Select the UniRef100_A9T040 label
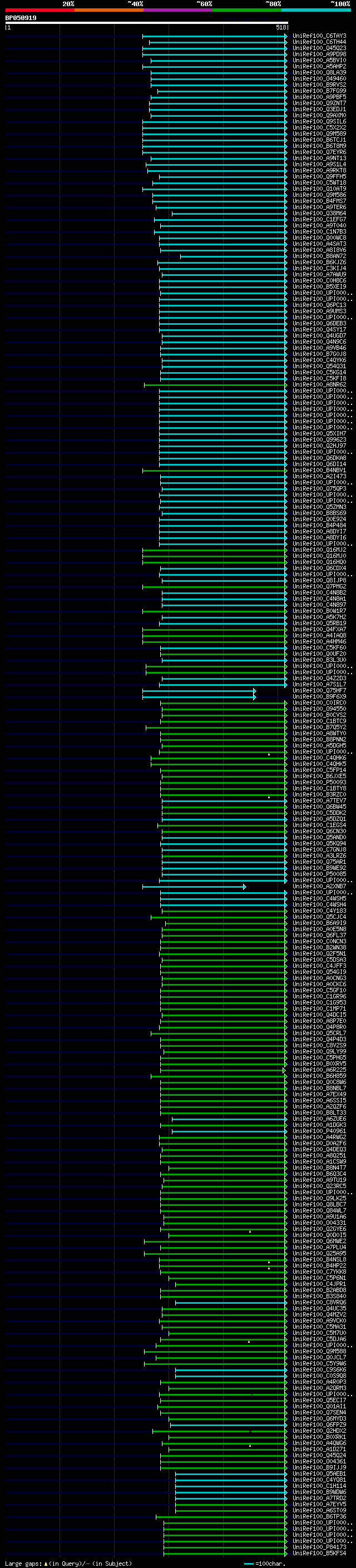Screen dimensions: 356x1568 [319, 225]
